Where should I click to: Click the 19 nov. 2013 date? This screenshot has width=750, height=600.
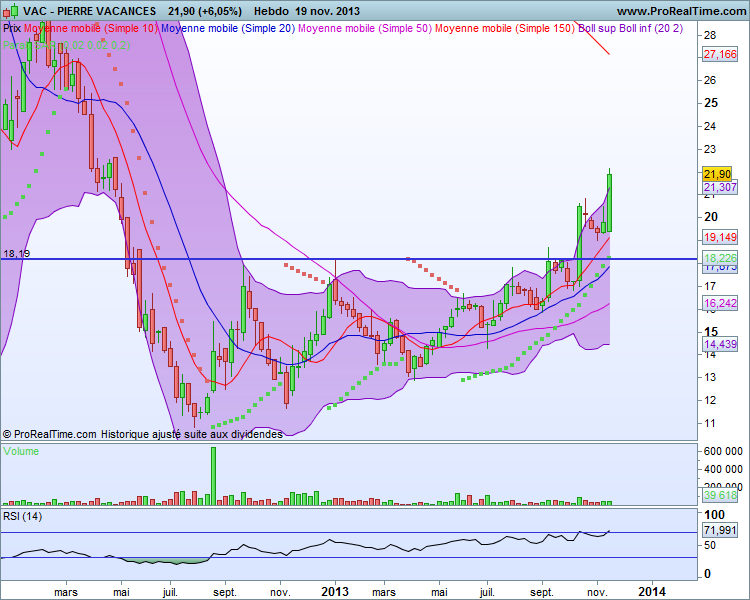click(328, 11)
